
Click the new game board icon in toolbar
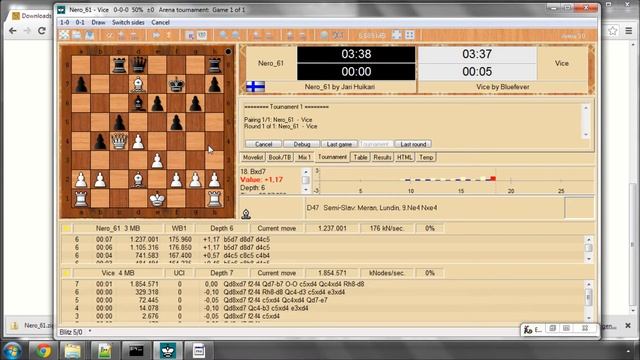[64, 35]
